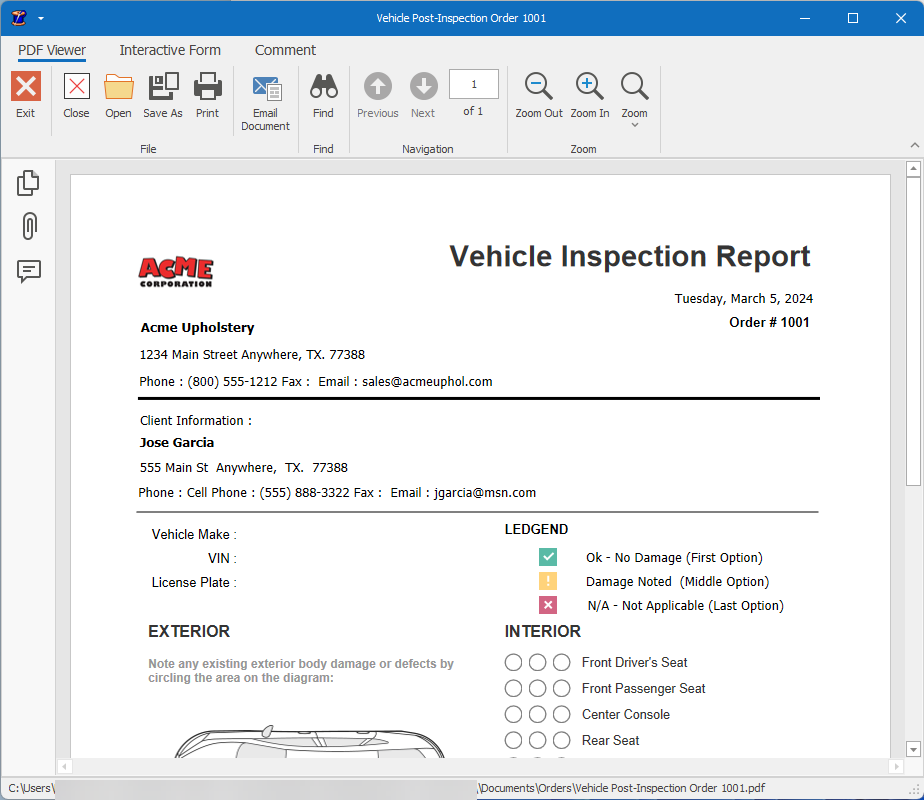This screenshot has height=800, width=924.
Task: Switch to the Comment tab
Action: pos(285,50)
